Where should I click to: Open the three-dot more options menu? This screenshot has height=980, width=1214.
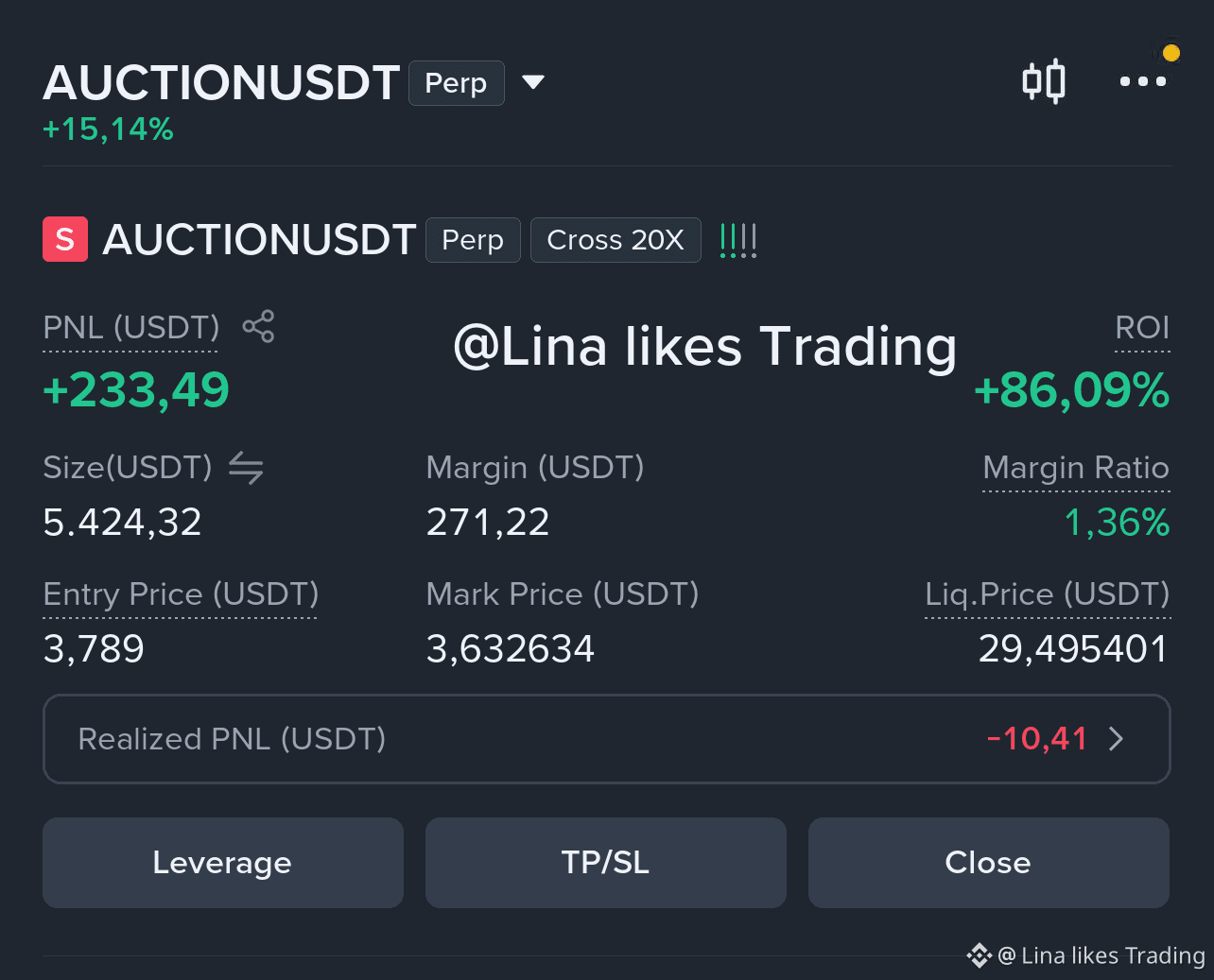(x=1143, y=81)
